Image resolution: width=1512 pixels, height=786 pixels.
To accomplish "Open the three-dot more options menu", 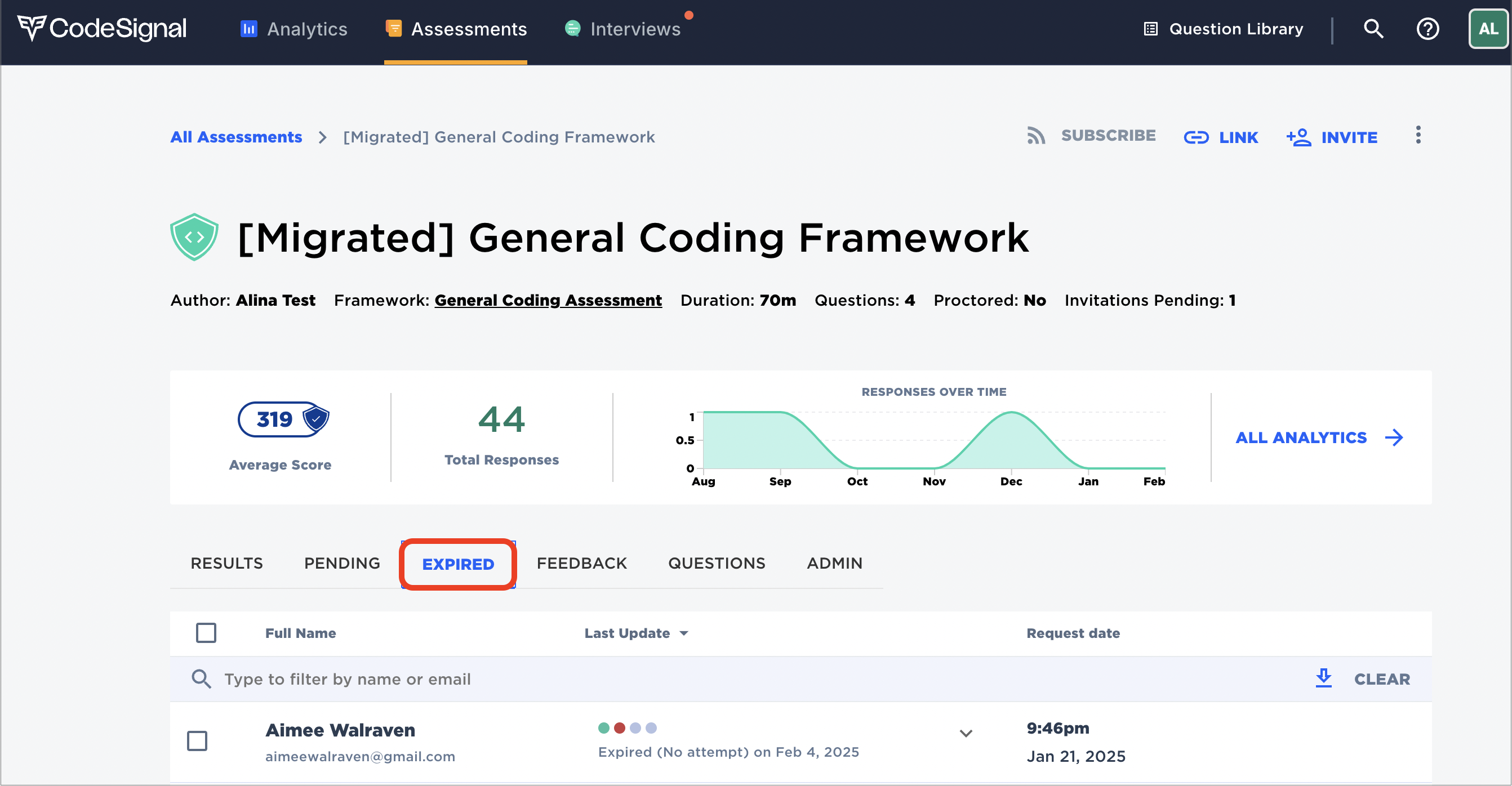I will [1418, 135].
